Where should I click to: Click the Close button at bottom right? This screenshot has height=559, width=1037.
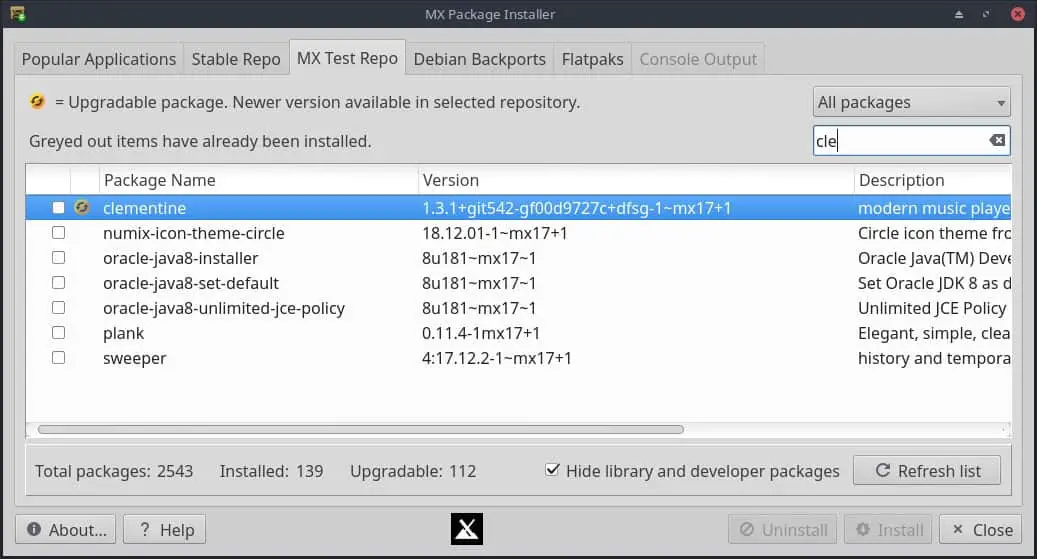coord(981,529)
